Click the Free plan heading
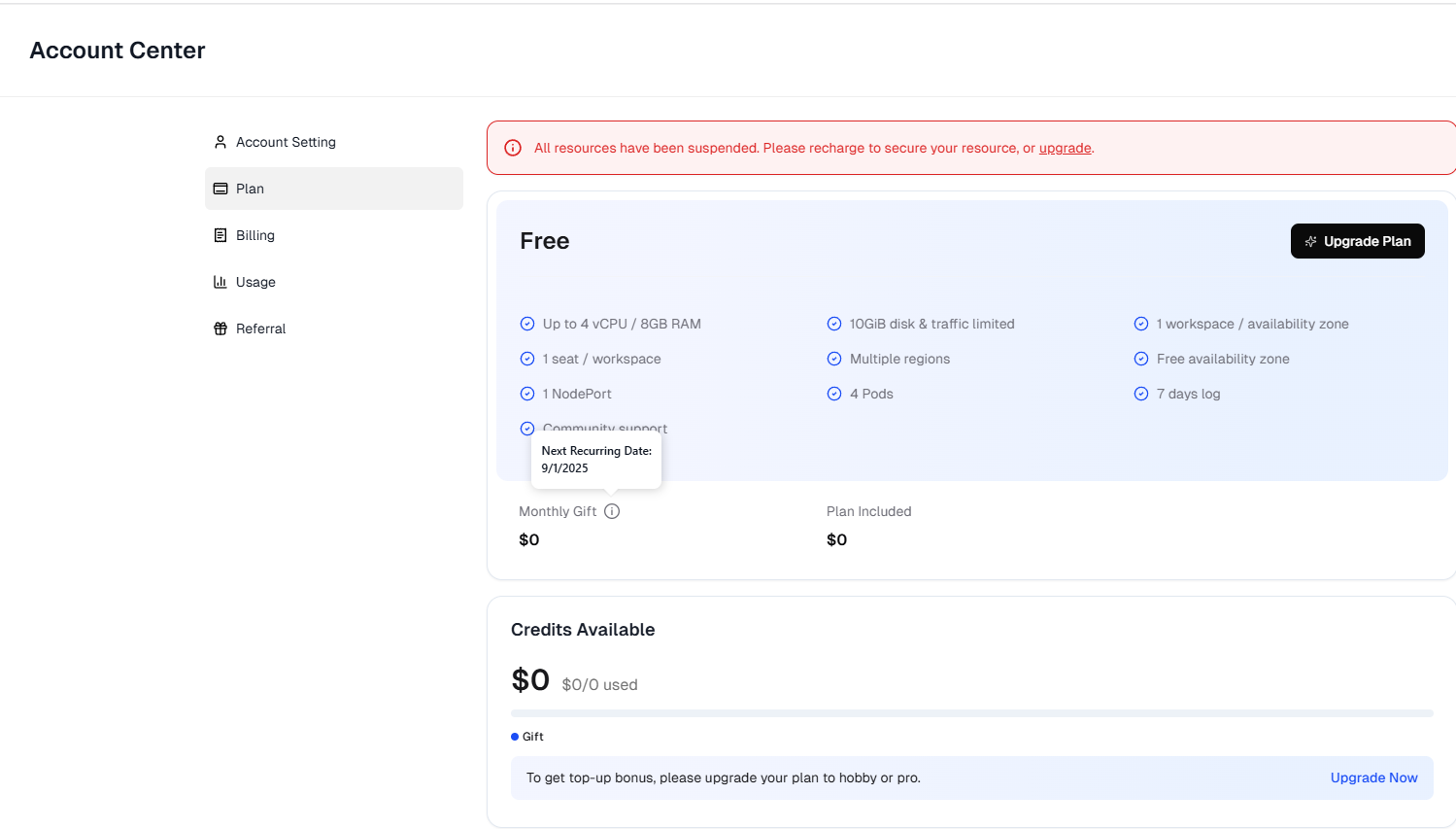The height and width of the screenshot is (829, 1456). coord(545,241)
